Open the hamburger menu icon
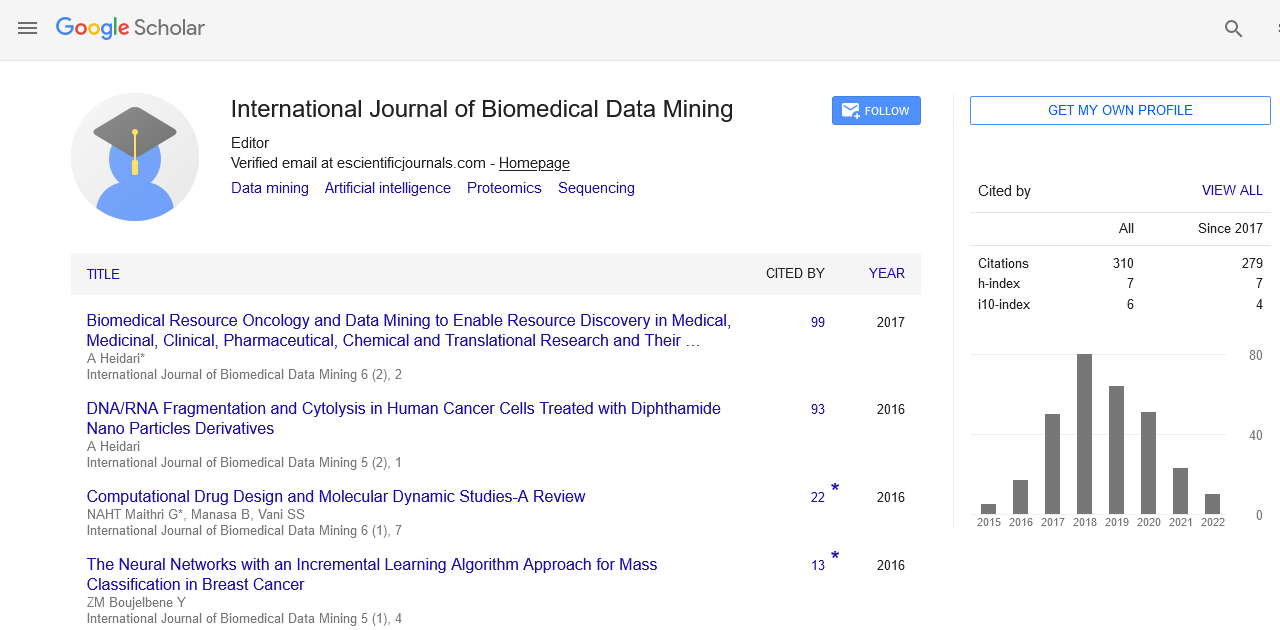 (x=27, y=29)
